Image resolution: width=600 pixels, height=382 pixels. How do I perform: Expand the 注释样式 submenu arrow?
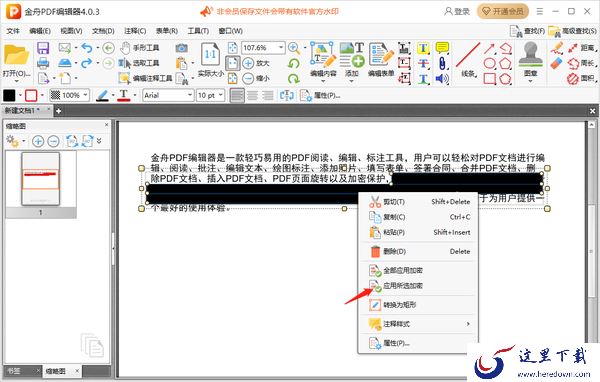click(x=468, y=324)
